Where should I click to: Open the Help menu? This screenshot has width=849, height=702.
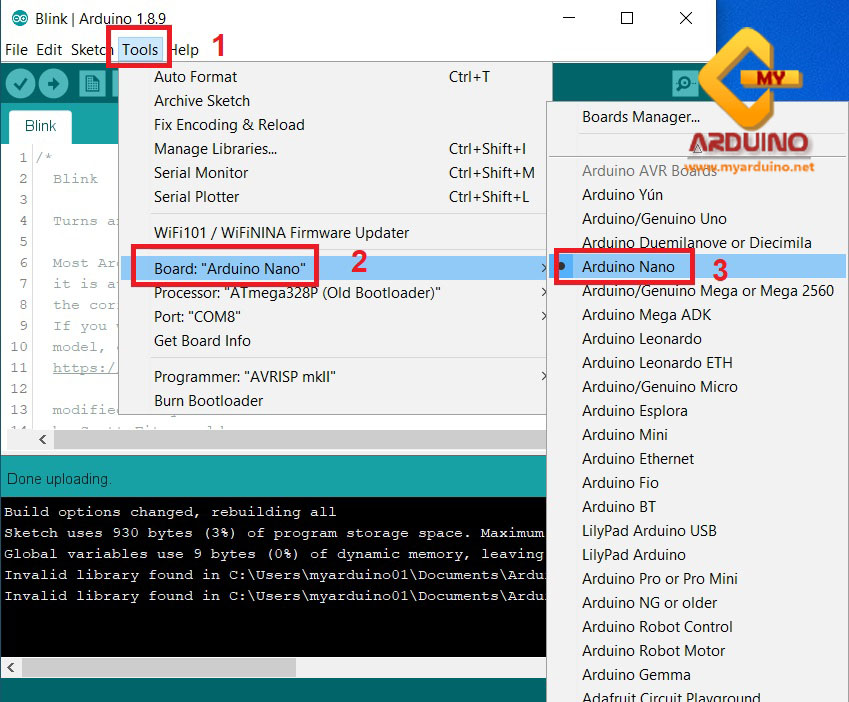click(183, 49)
